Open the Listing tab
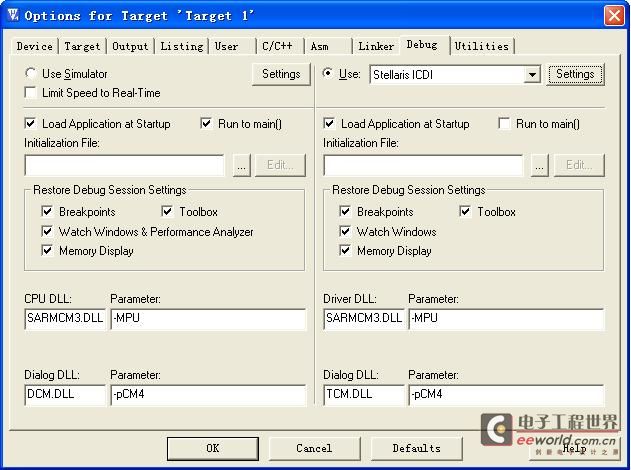The image size is (631, 470). click(181, 46)
